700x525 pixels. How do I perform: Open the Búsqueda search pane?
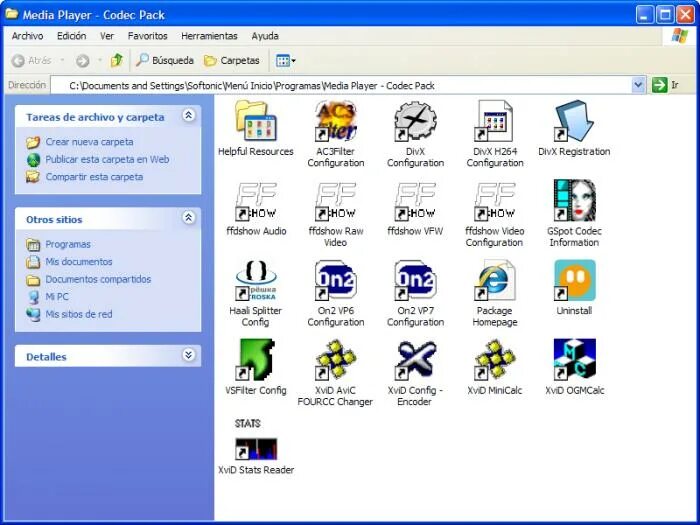pos(165,60)
